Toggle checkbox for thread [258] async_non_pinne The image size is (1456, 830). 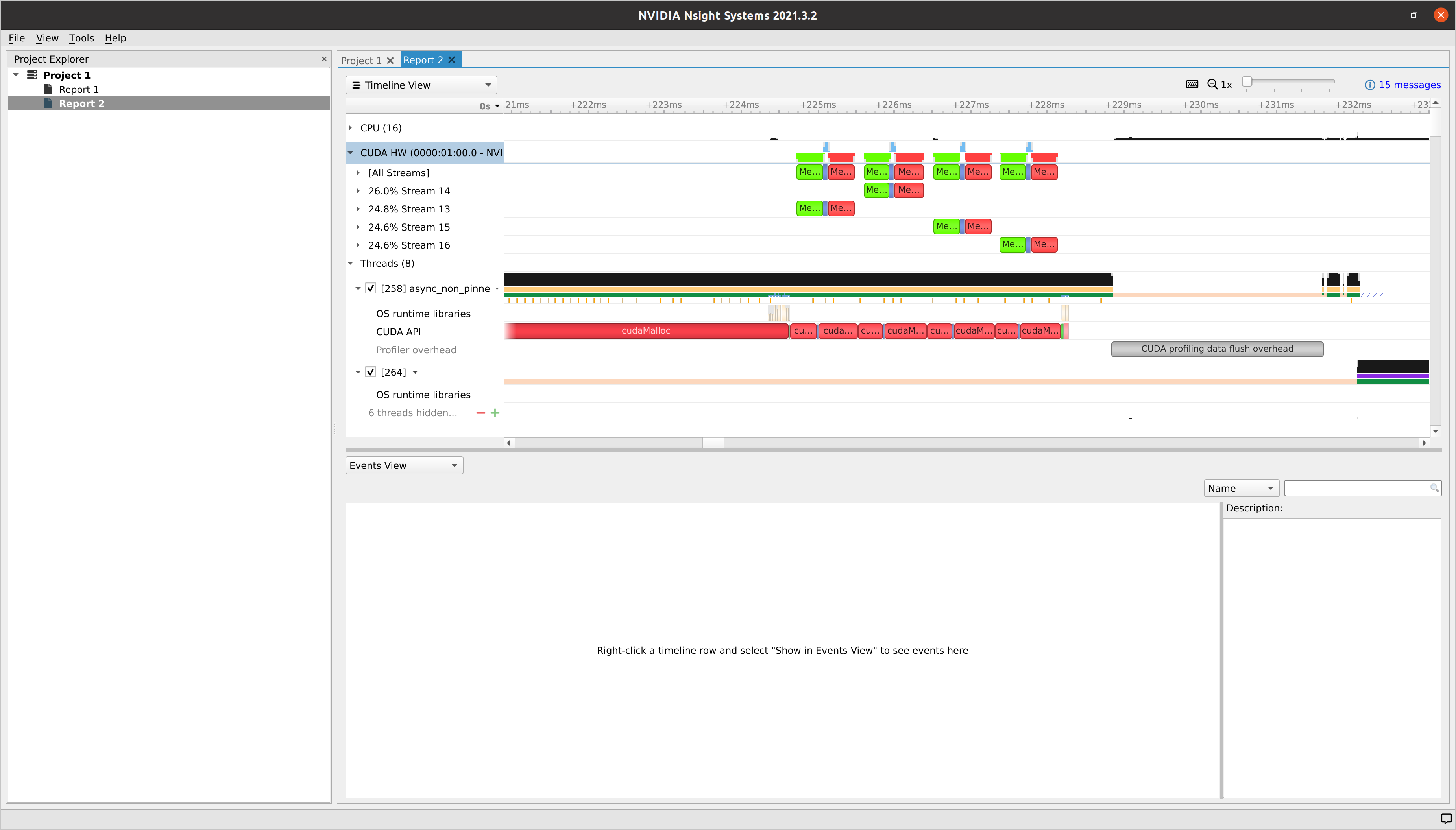(371, 288)
